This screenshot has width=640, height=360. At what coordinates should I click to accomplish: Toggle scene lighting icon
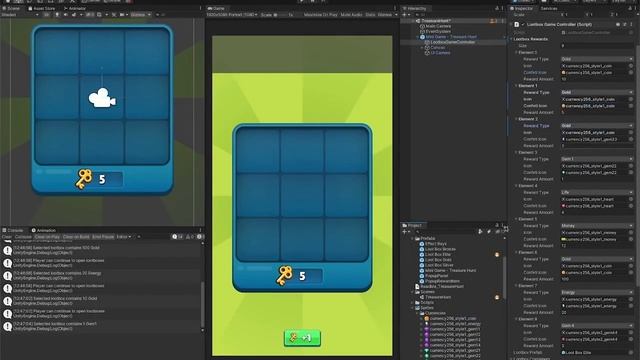(x=57, y=15)
